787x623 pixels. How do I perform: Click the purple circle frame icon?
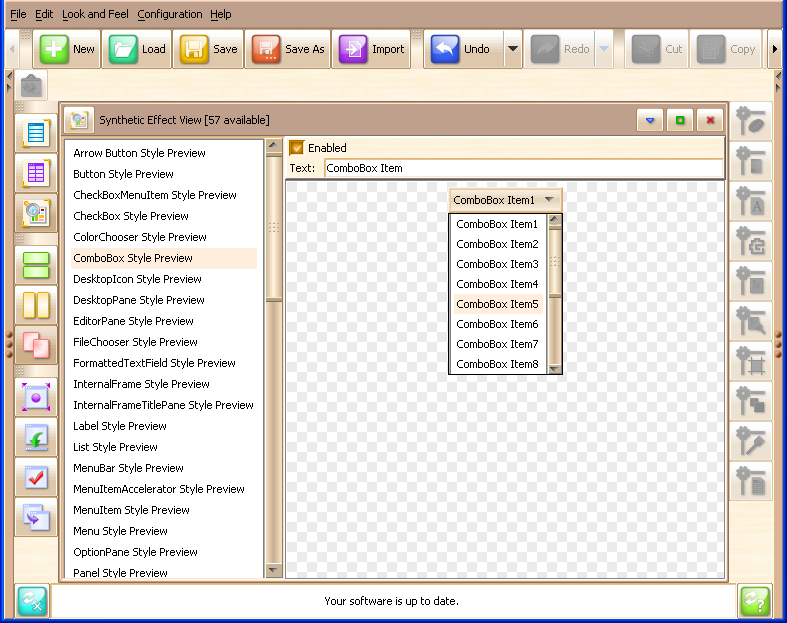point(36,398)
